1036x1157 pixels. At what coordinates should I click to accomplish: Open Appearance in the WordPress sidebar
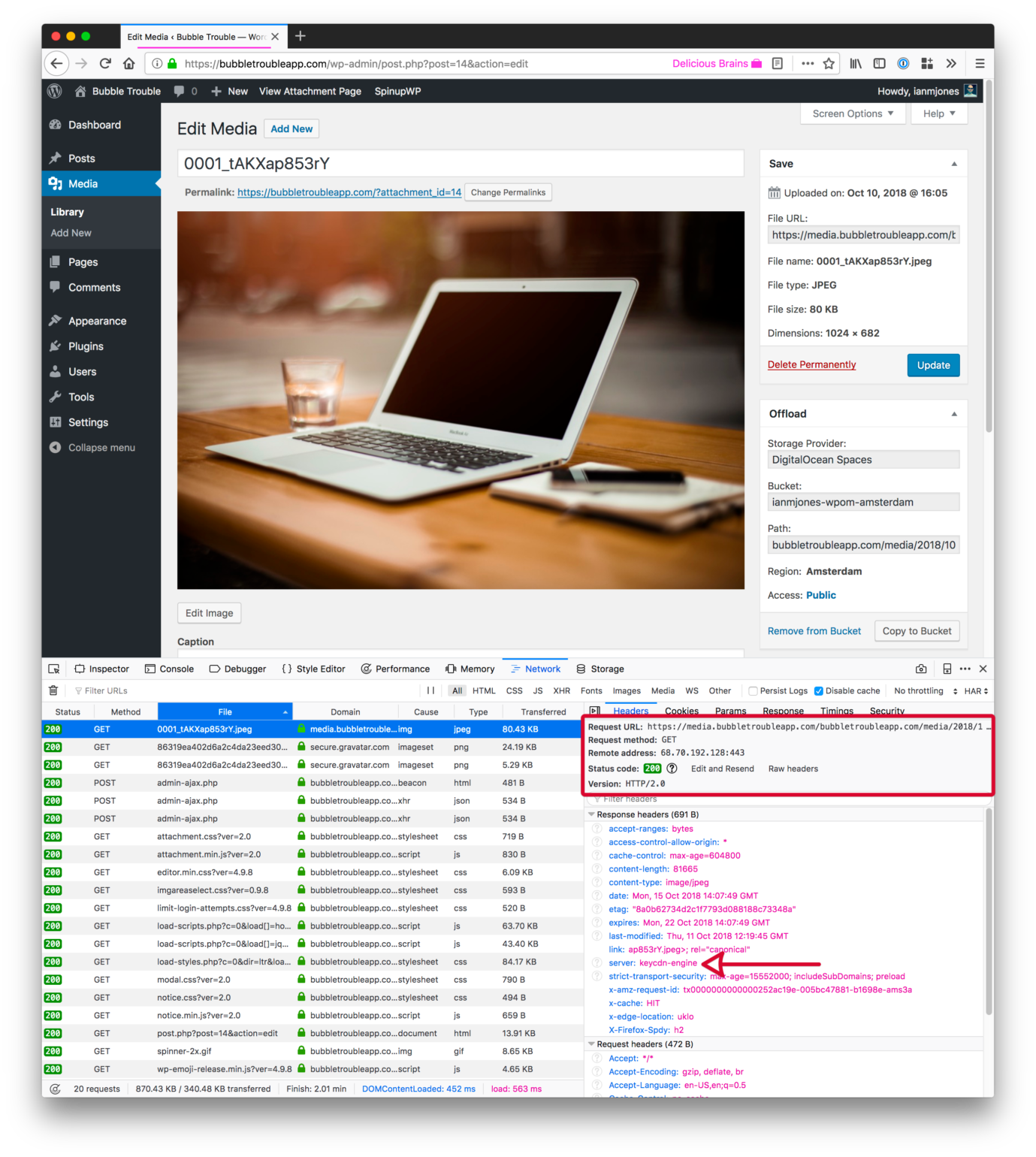(97, 321)
